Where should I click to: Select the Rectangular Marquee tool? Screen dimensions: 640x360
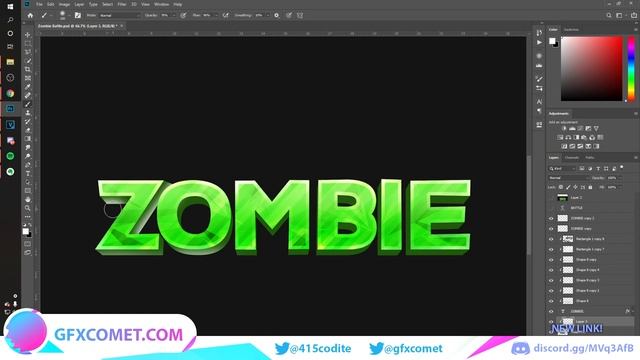(x=28, y=44)
